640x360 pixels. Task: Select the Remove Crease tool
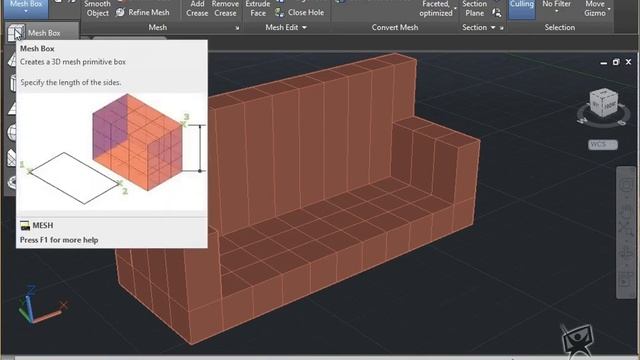coord(225,9)
